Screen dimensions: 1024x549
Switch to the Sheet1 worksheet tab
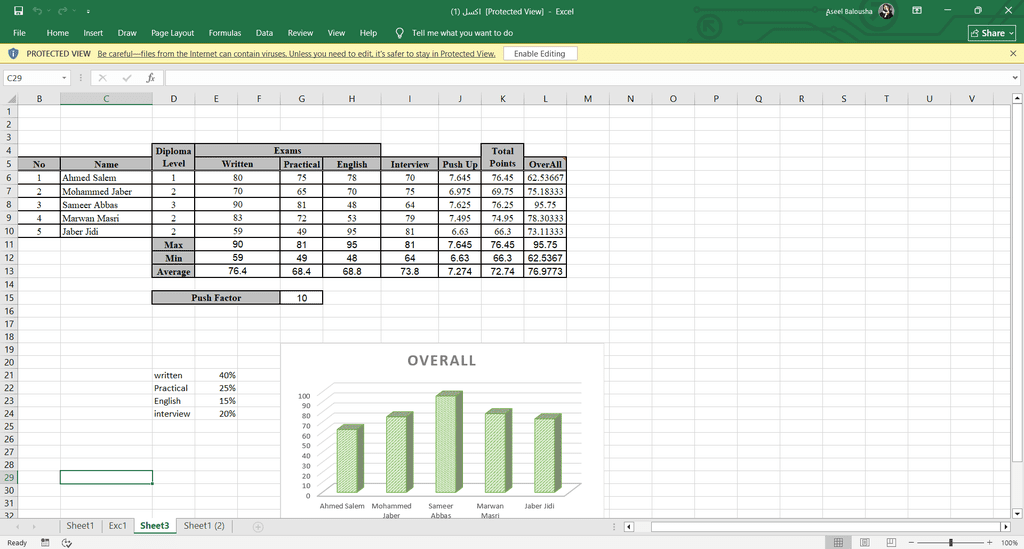(x=80, y=526)
